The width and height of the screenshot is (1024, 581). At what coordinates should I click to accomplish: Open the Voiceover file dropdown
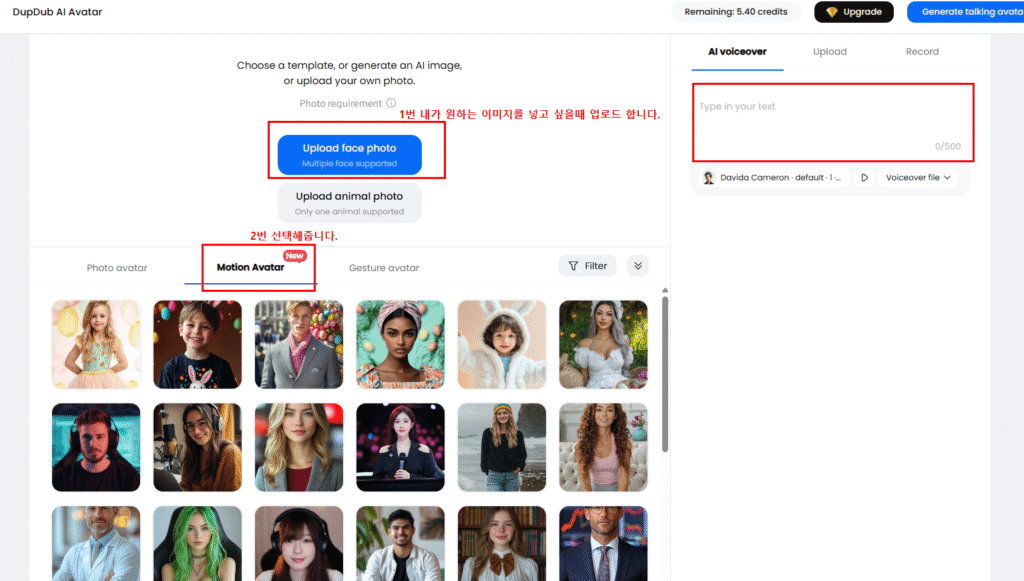[918, 178]
